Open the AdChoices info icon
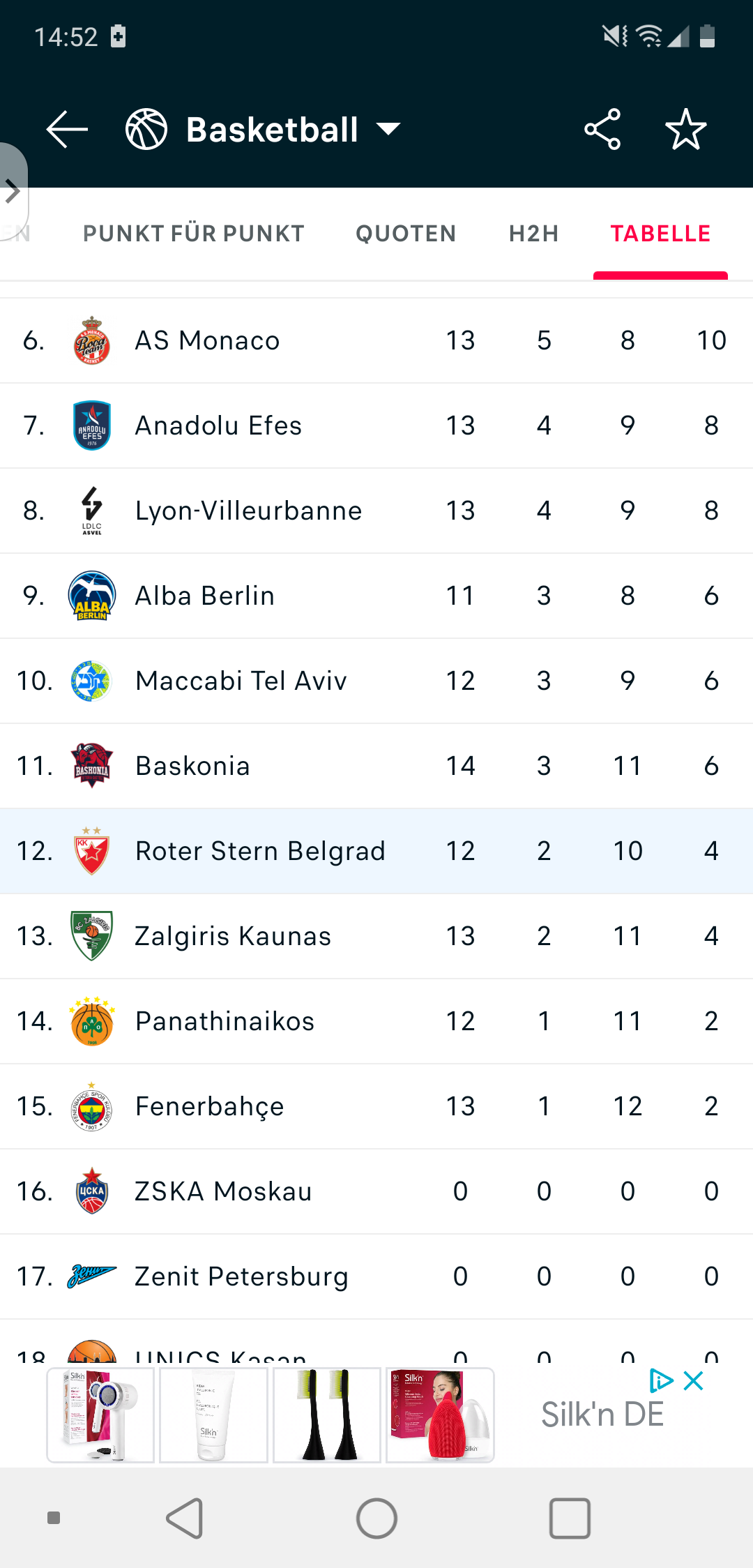Image resolution: width=753 pixels, height=1568 pixels. [661, 1380]
